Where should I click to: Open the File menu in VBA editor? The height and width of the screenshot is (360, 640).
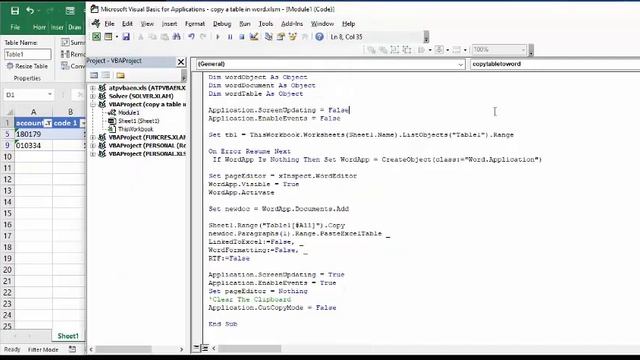(x=109, y=24)
